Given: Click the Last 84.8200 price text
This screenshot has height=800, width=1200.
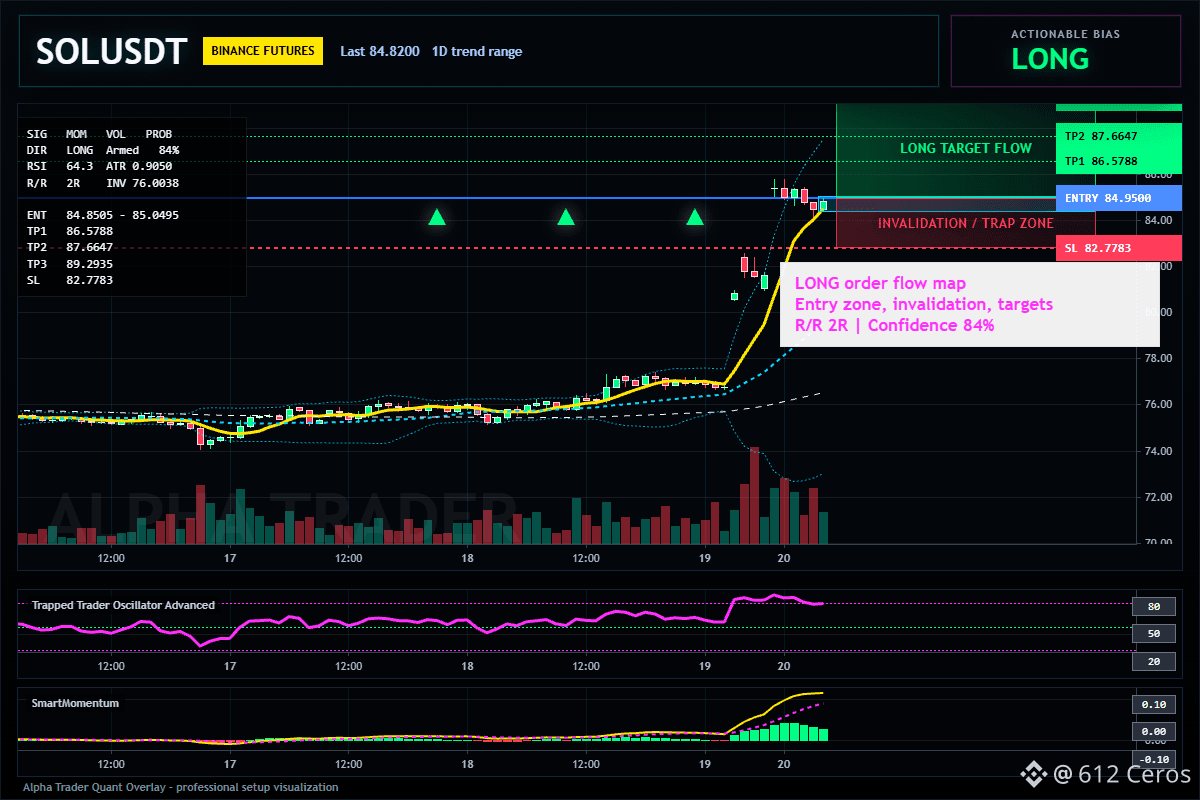Looking at the screenshot, I should pos(380,52).
